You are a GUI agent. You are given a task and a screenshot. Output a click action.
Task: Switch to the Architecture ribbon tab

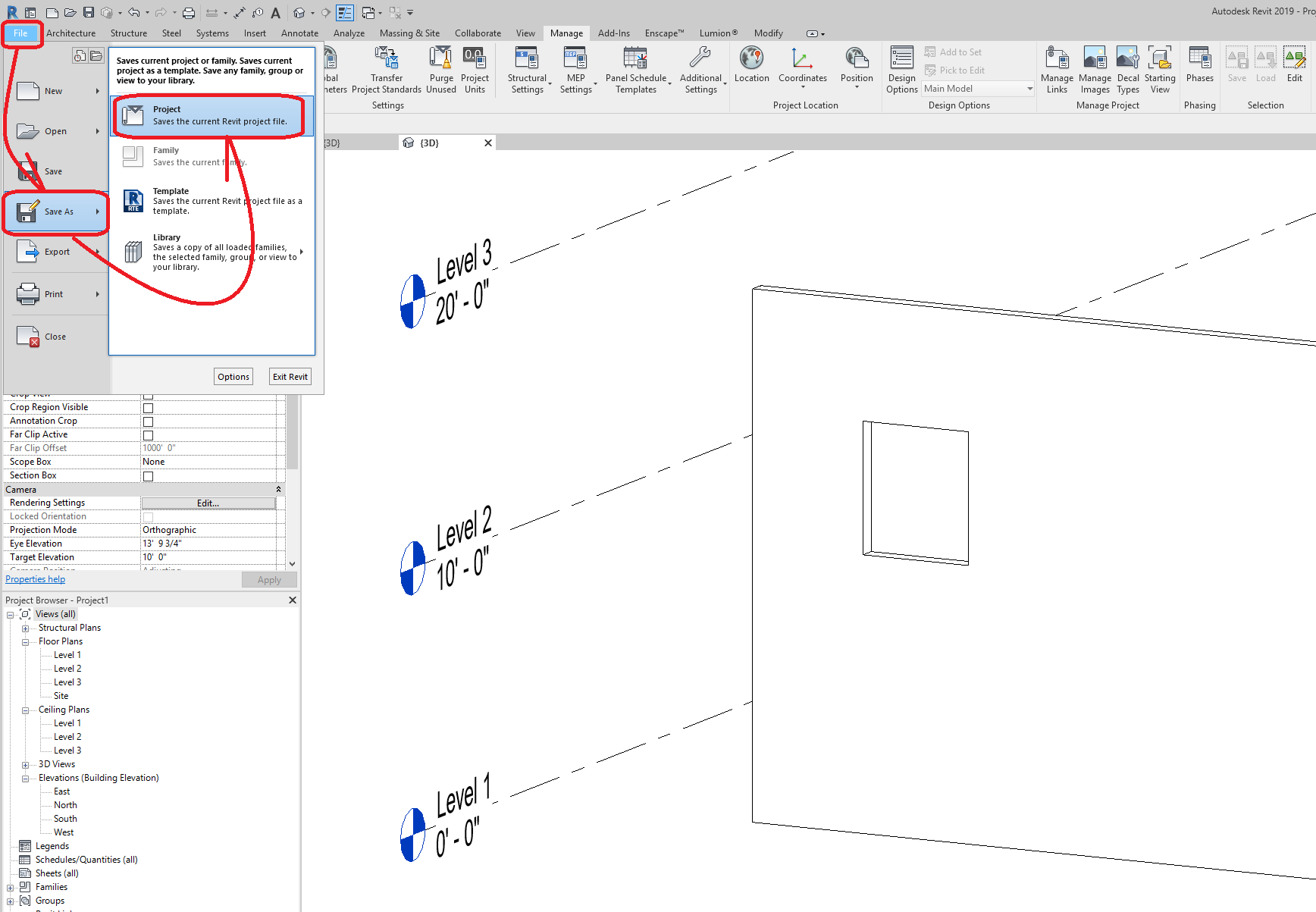click(x=70, y=33)
